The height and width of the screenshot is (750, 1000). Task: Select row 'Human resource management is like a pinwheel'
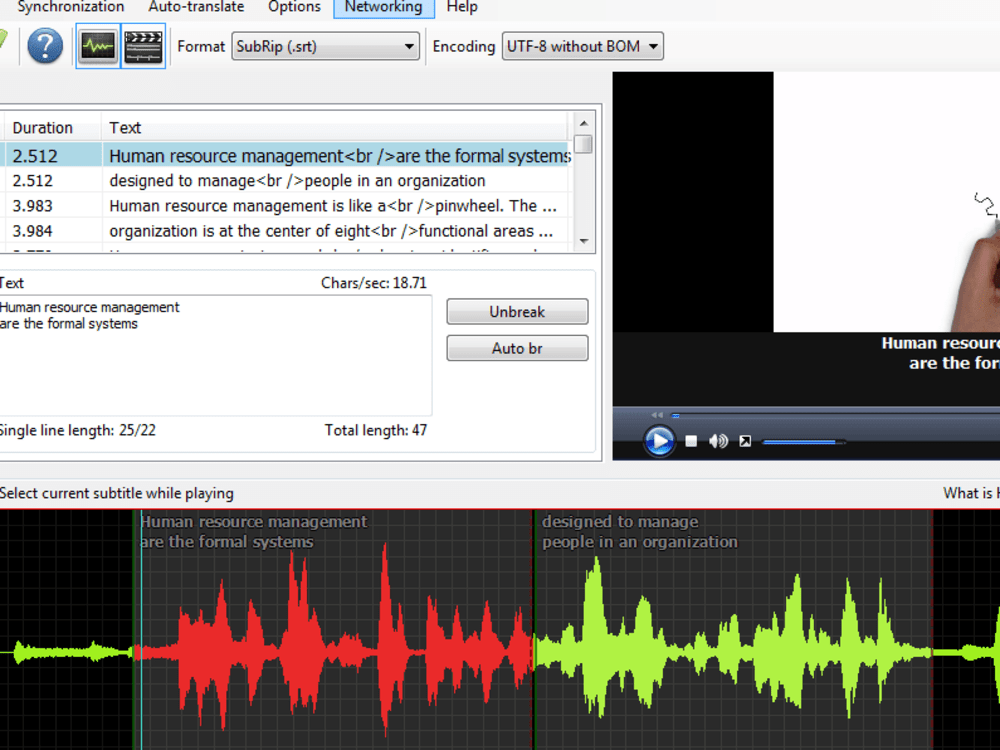pyautogui.click(x=284, y=206)
